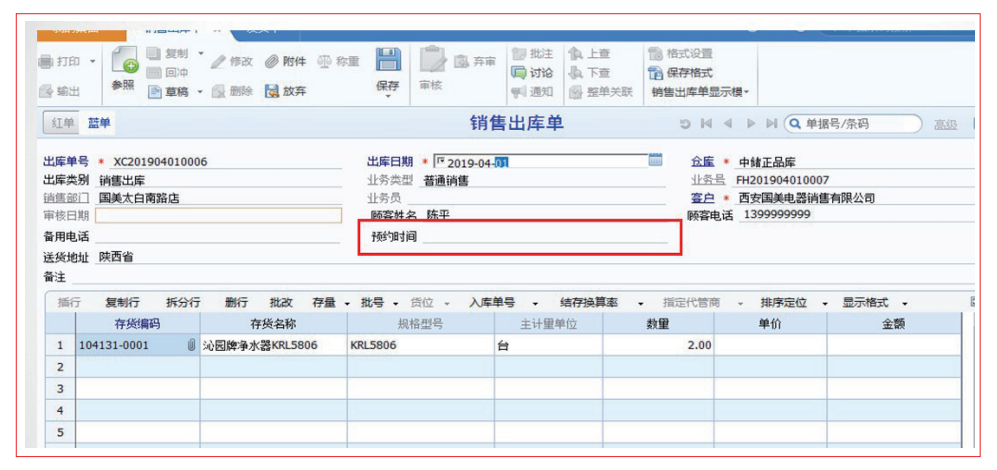Expand the 显示格式 dropdown in grid toolbar
This screenshot has width=997, height=470.
coord(904,303)
